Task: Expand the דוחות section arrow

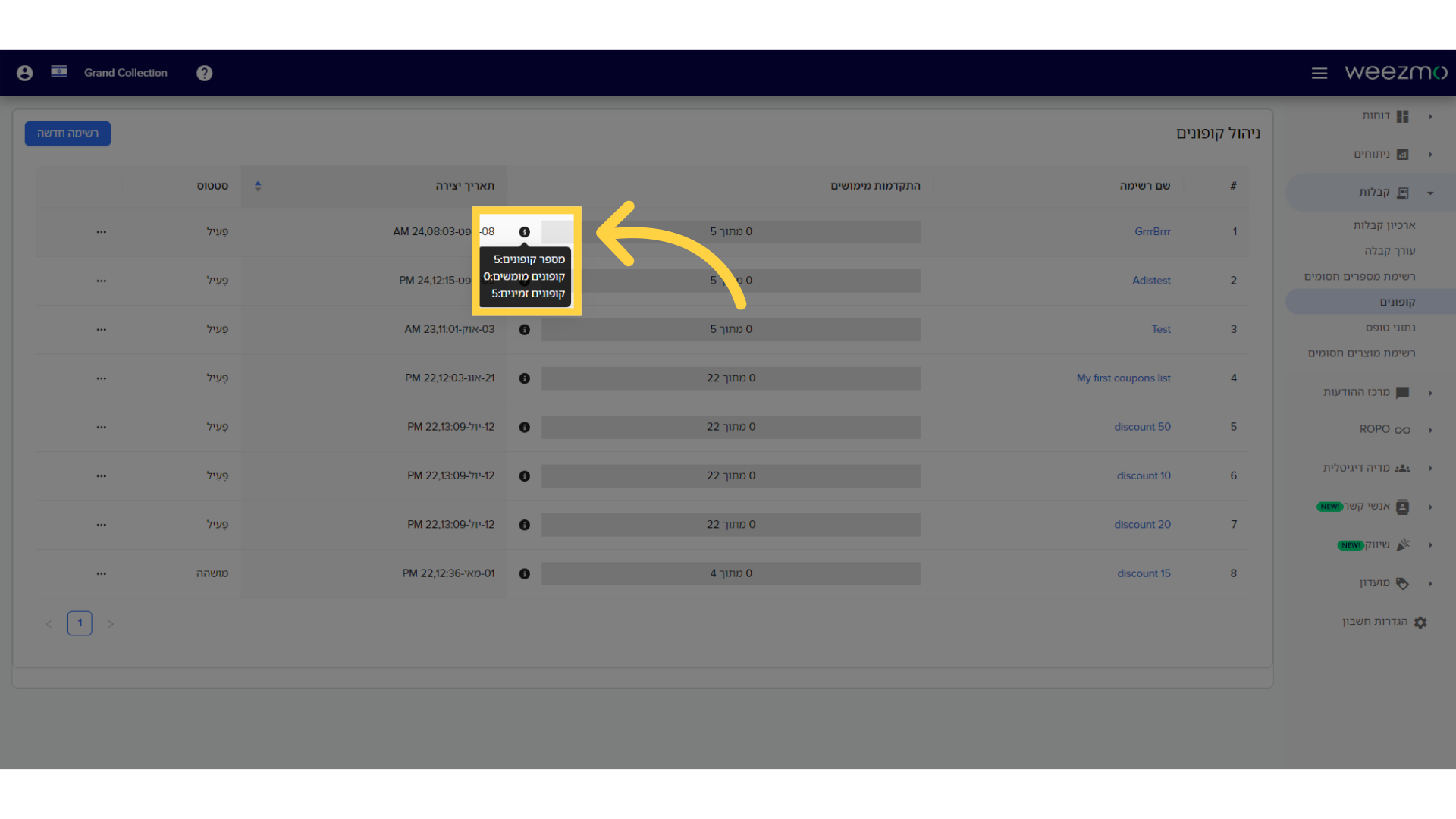Action: coord(1430,116)
